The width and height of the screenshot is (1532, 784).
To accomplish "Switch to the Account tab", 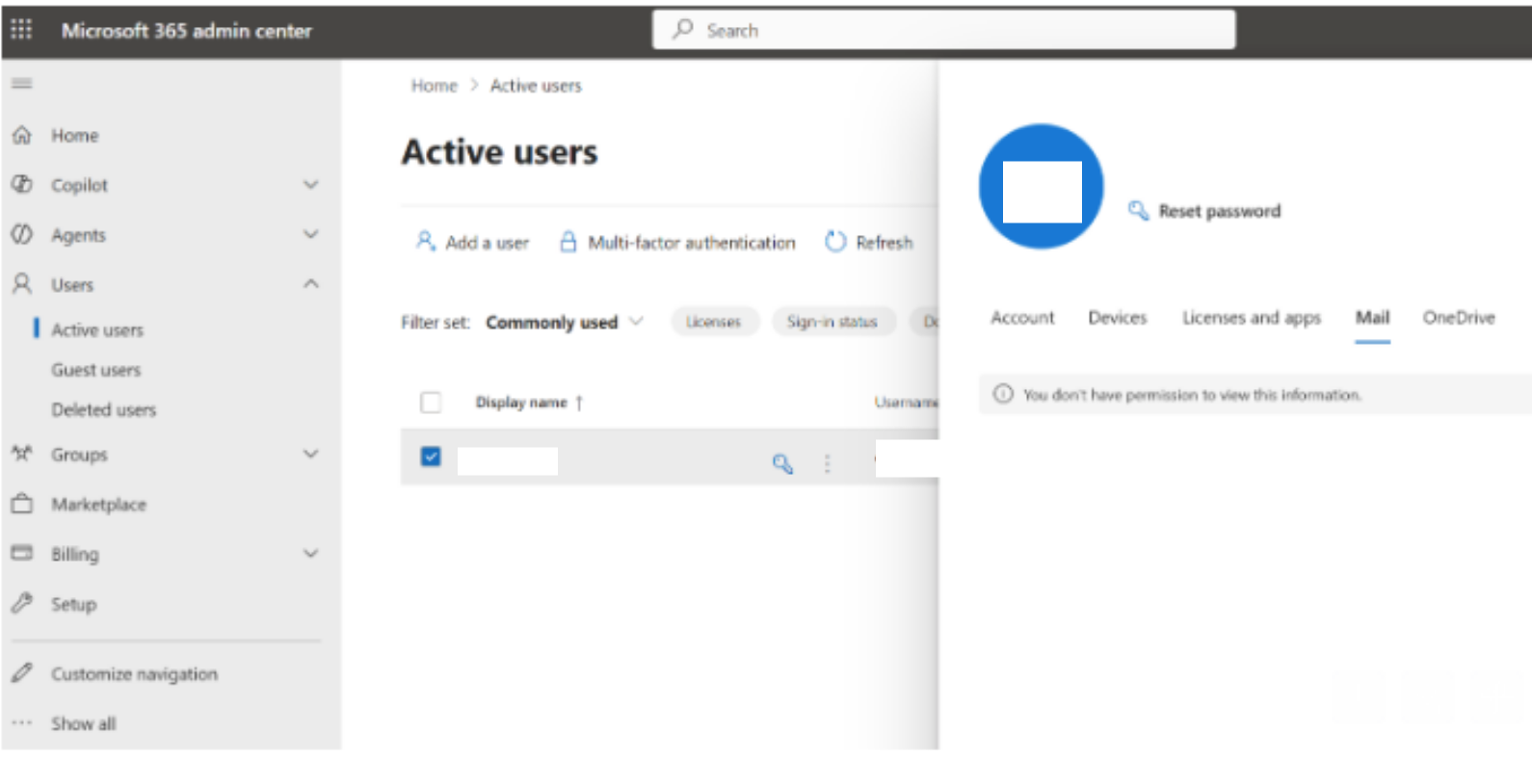I will pos(1022,318).
